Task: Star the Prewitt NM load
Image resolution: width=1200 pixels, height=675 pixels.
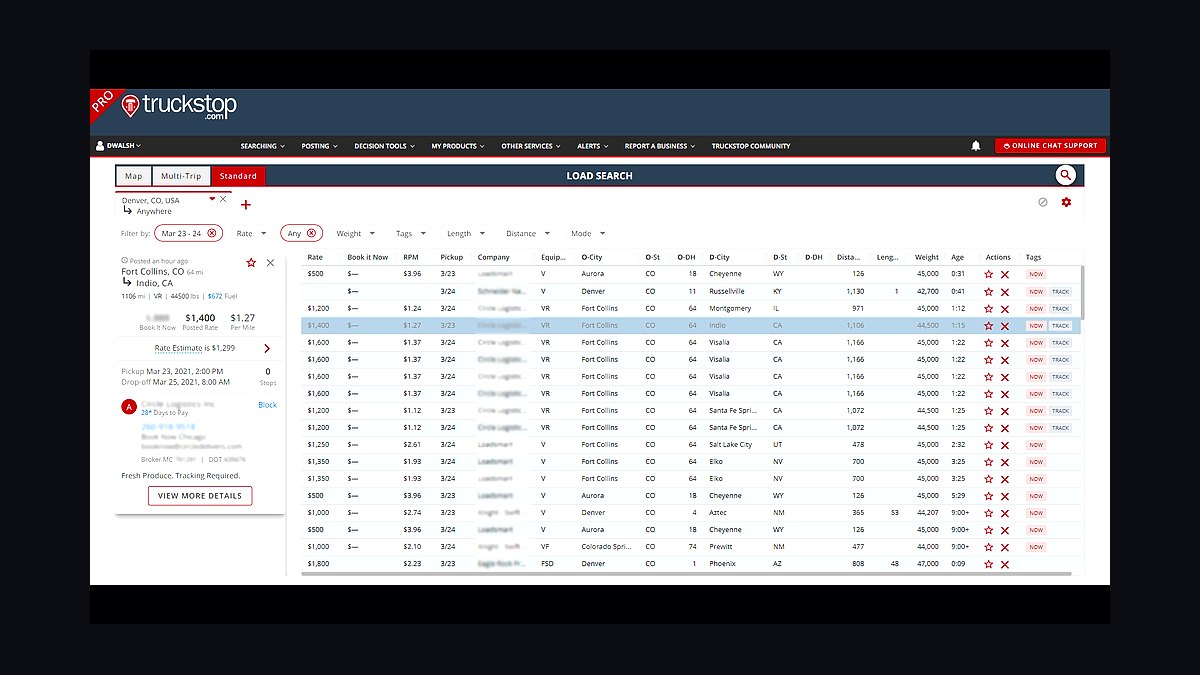Action: 988,546
